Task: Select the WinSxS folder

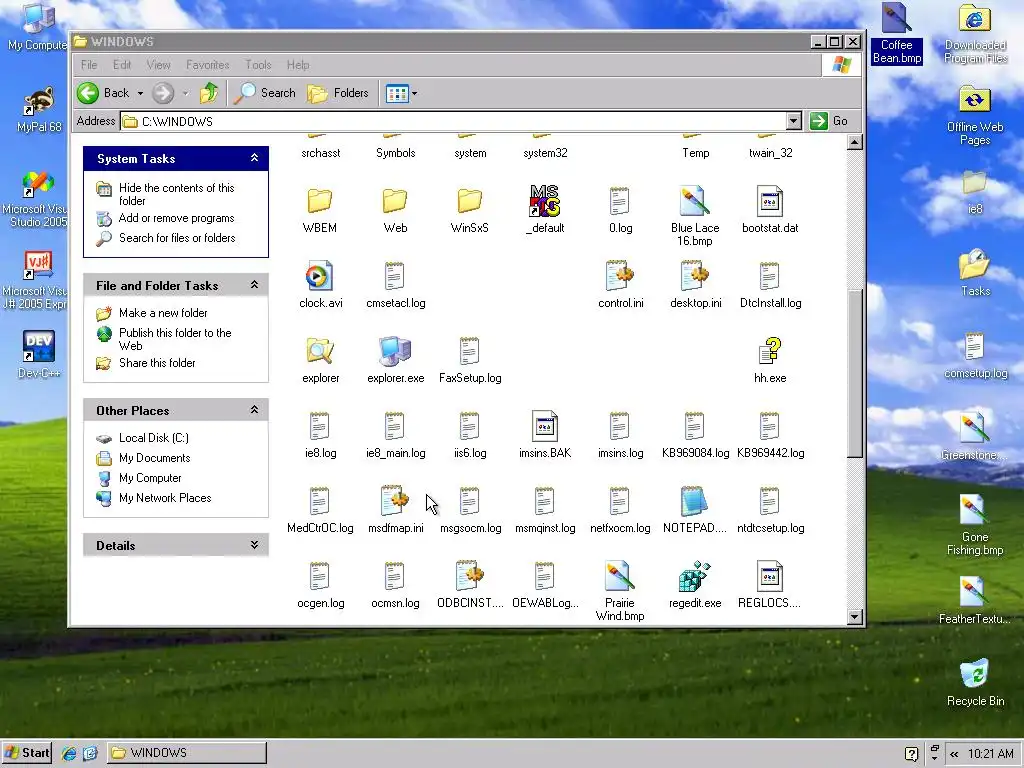Action: click(x=470, y=201)
